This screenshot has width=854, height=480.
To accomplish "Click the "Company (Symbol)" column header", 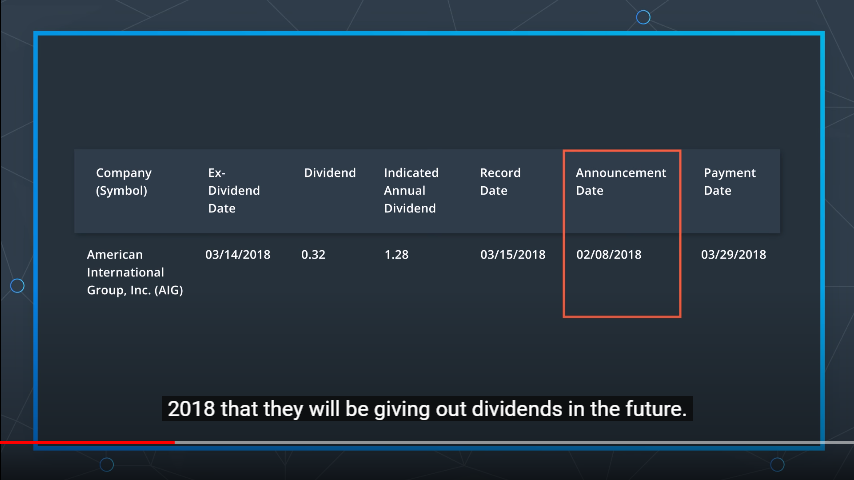I will tap(124, 181).
